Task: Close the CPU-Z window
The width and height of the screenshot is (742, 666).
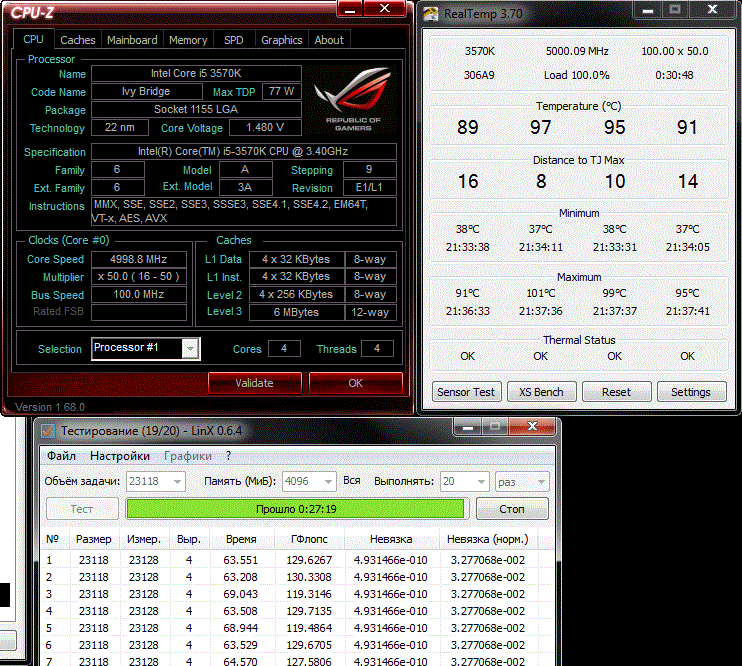Action: click(x=385, y=9)
